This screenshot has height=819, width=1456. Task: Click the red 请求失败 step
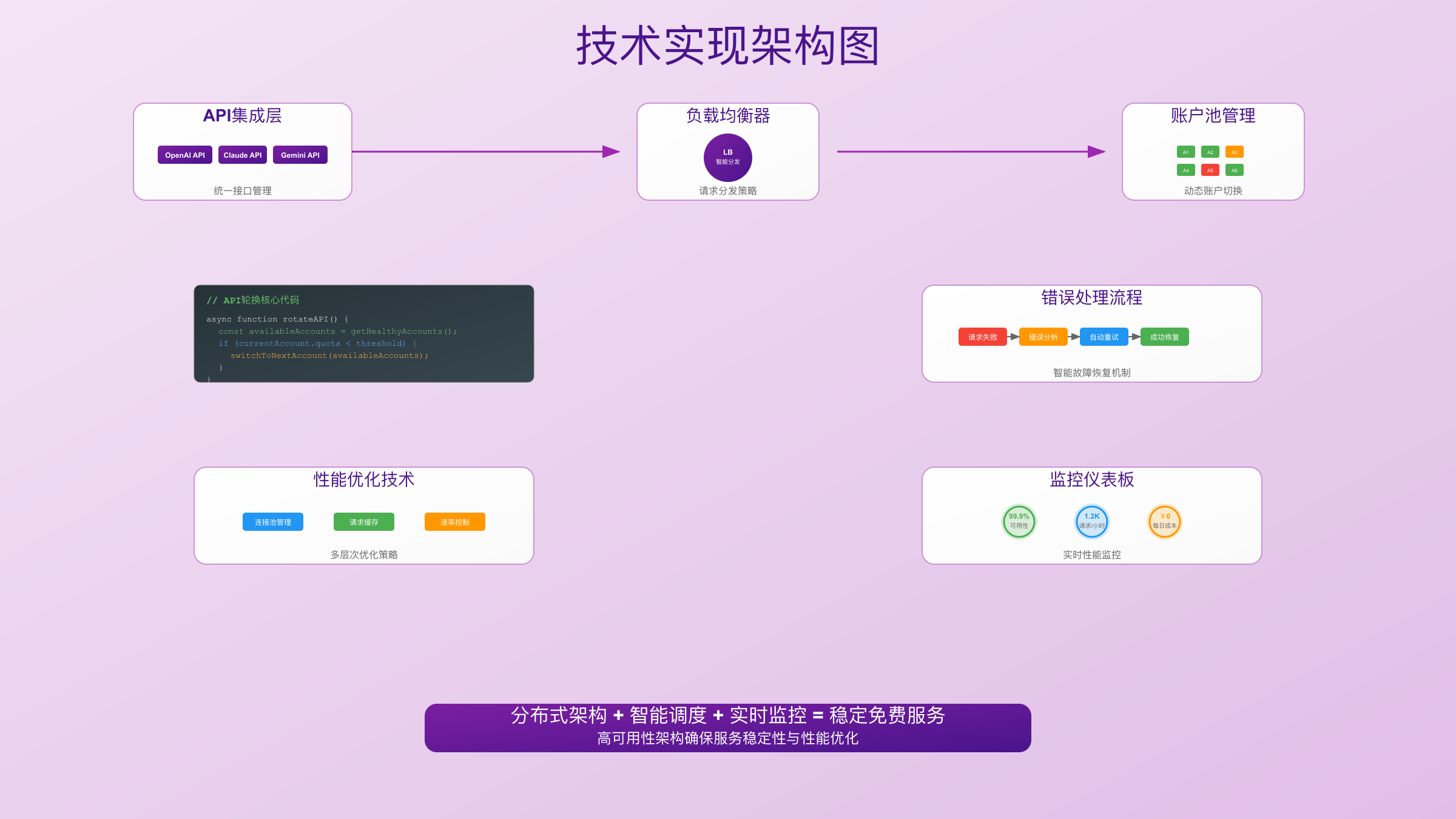[x=983, y=337]
